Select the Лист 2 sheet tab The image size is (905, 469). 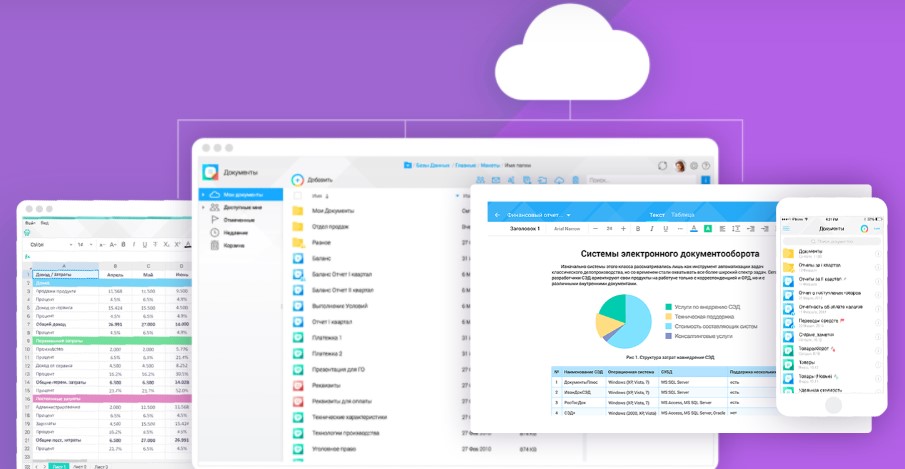tap(81, 466)
